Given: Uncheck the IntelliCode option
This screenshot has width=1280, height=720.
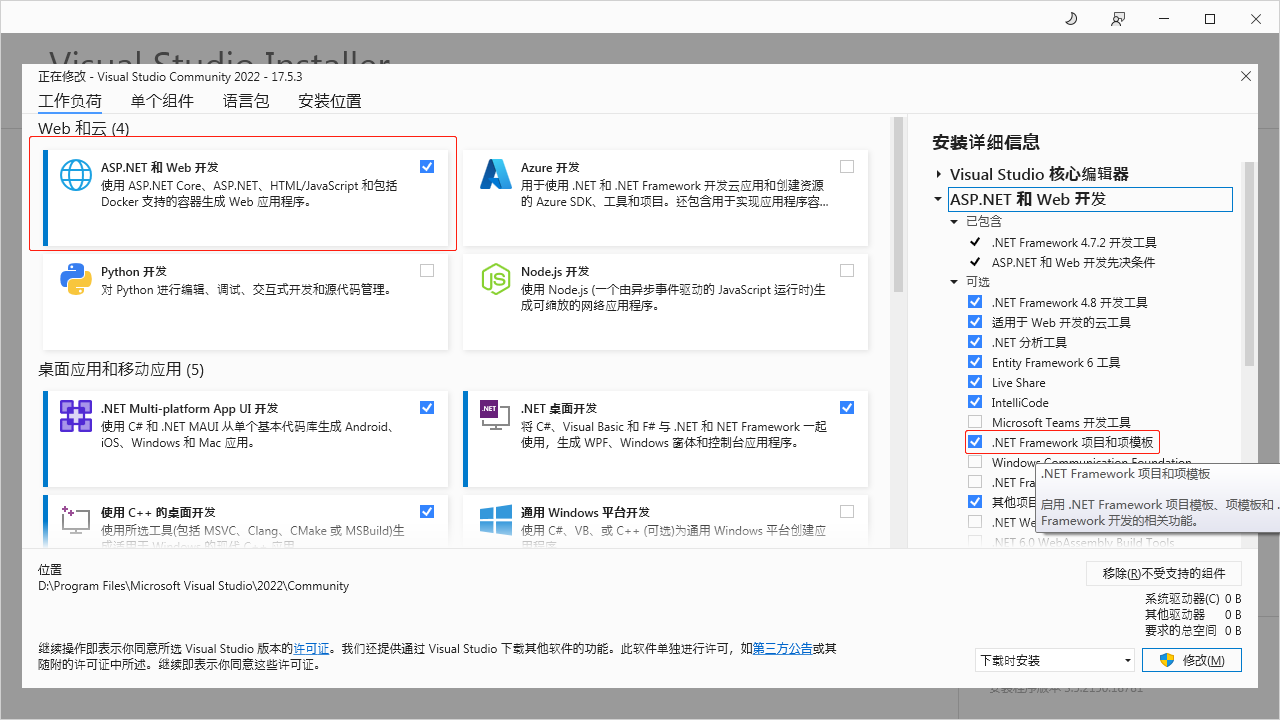Looking at the screenshot, I should (975, 402).
